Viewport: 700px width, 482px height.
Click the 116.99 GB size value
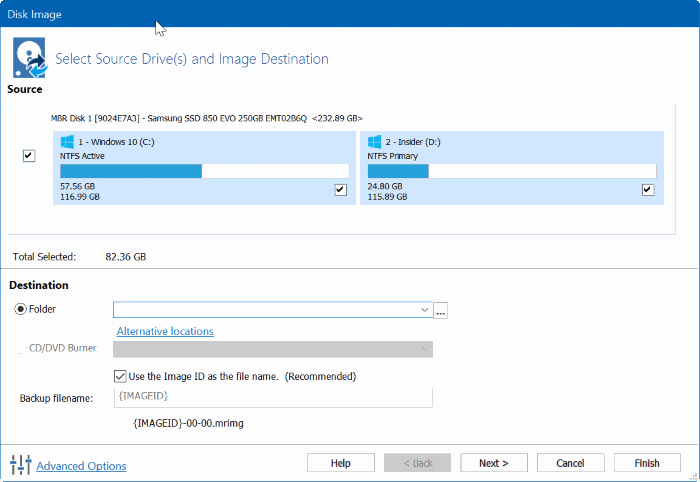click(x=80, y=197)
